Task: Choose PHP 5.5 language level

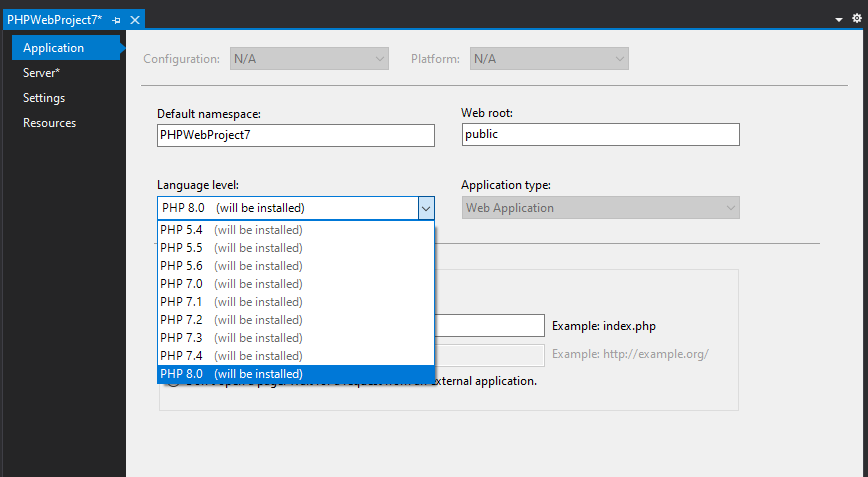Action: 296,248
